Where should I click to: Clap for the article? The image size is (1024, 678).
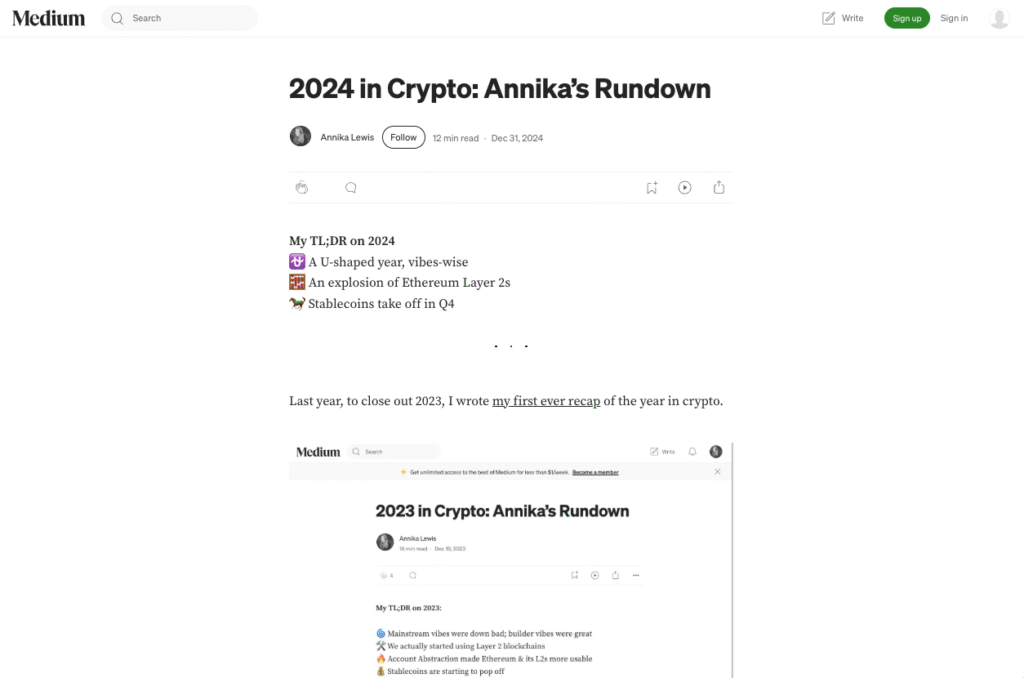pyautogui.click(x=301, y=187)
